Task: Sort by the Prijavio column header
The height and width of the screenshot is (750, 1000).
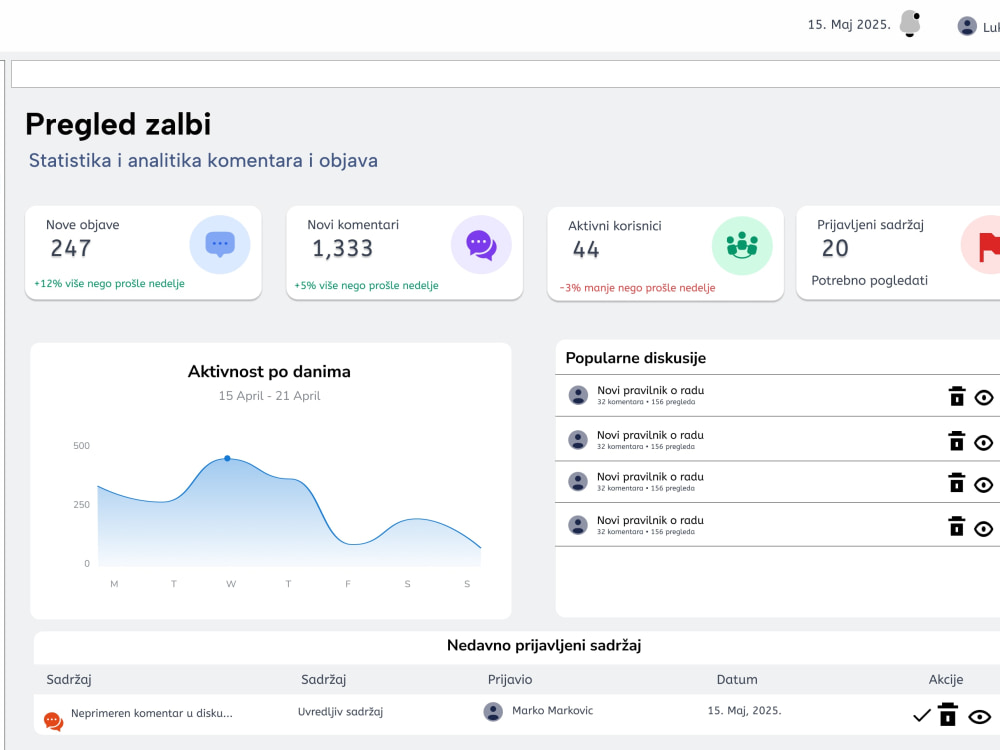Action: tap(510, 680)
